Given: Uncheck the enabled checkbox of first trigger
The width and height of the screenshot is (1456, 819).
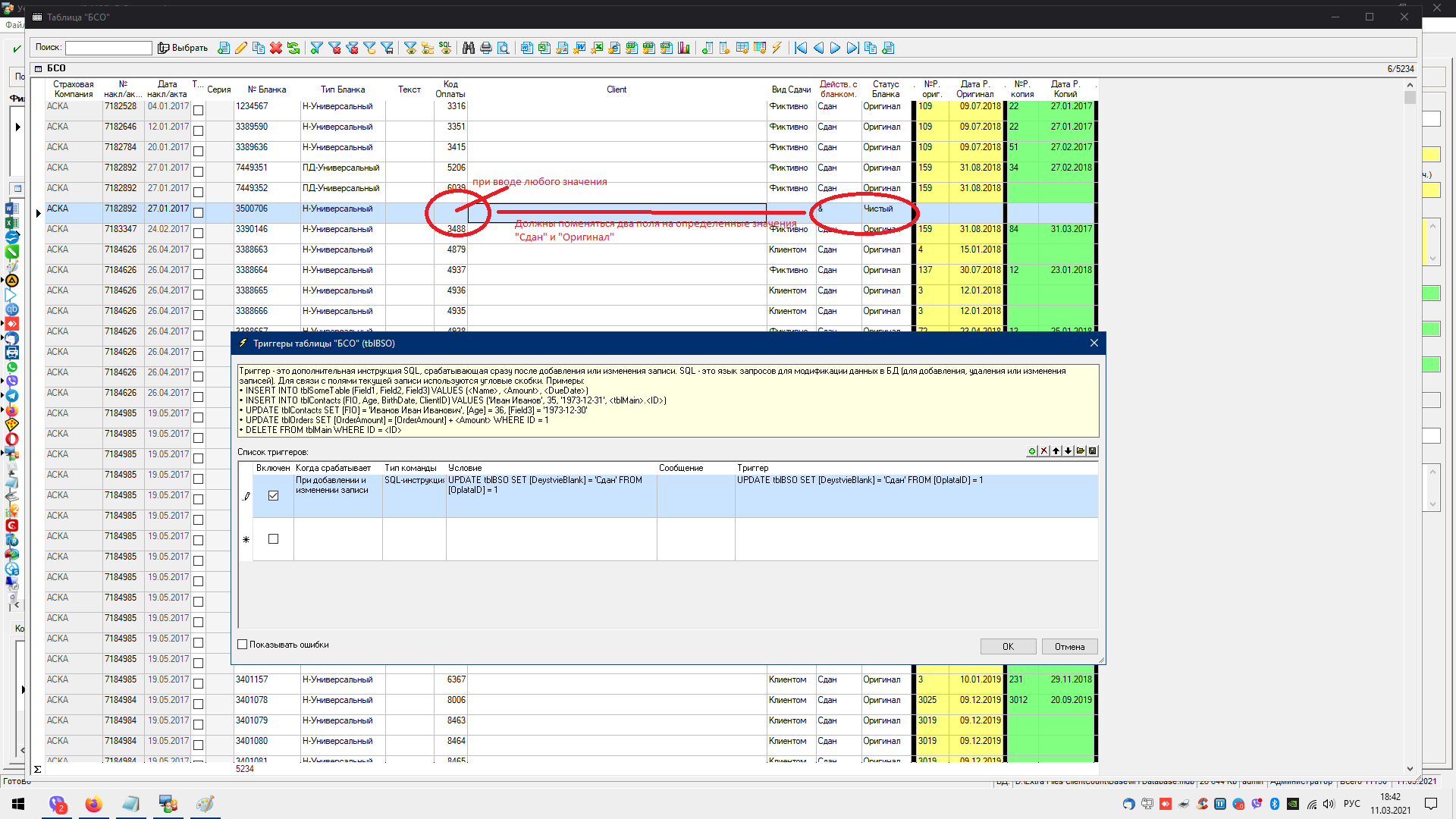Looking at the screenshot, I should (x=273, y=495).
